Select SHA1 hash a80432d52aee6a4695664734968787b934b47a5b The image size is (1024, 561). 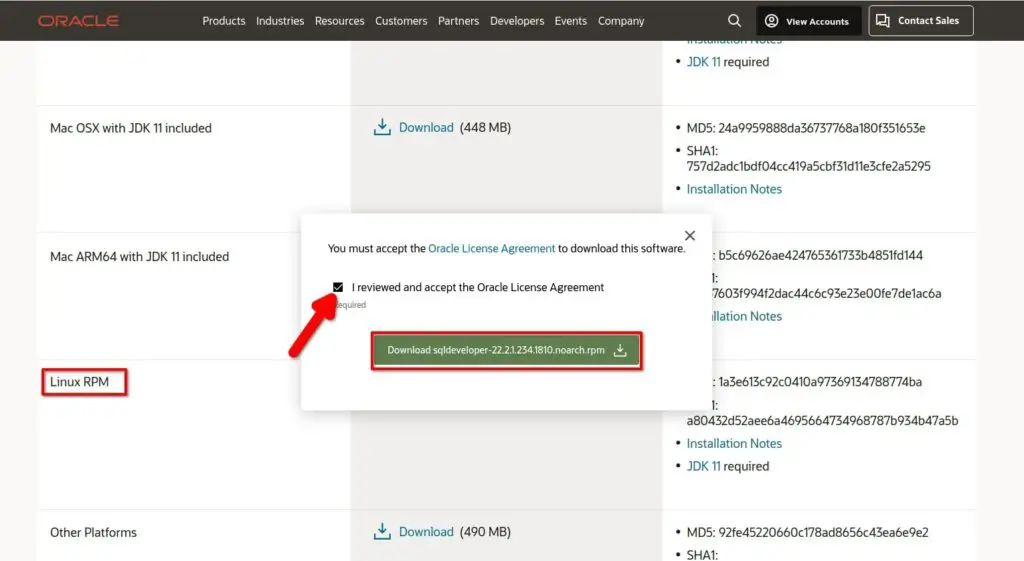[822, 420]
